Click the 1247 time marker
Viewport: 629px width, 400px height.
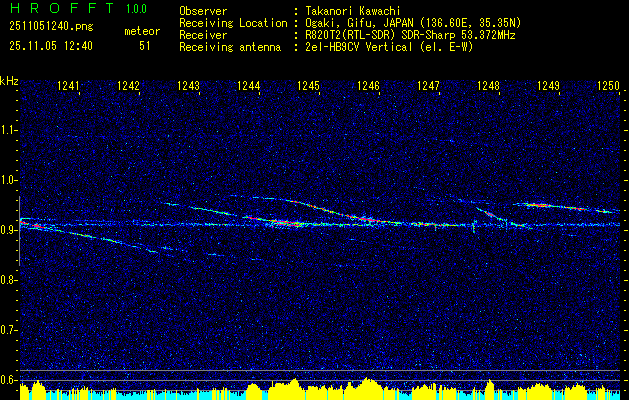[x=428, y=86]
